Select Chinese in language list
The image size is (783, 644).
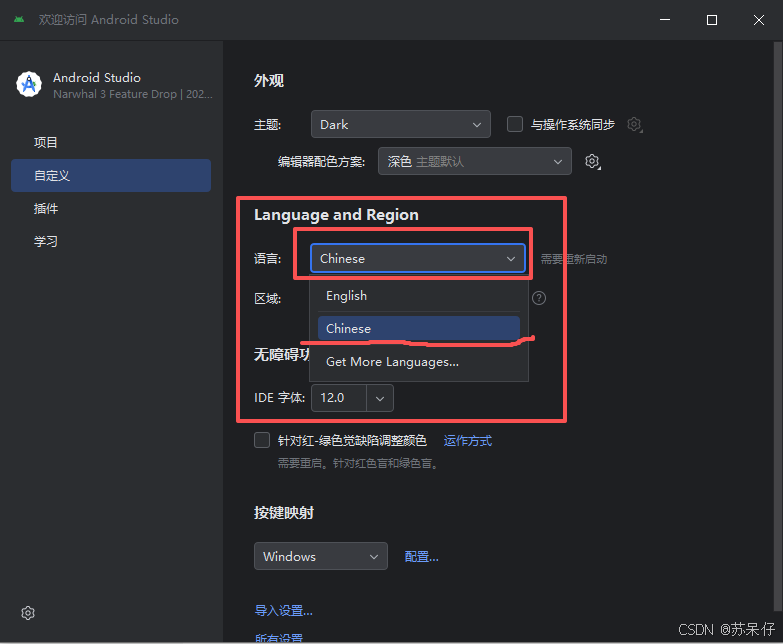[418, 328]
